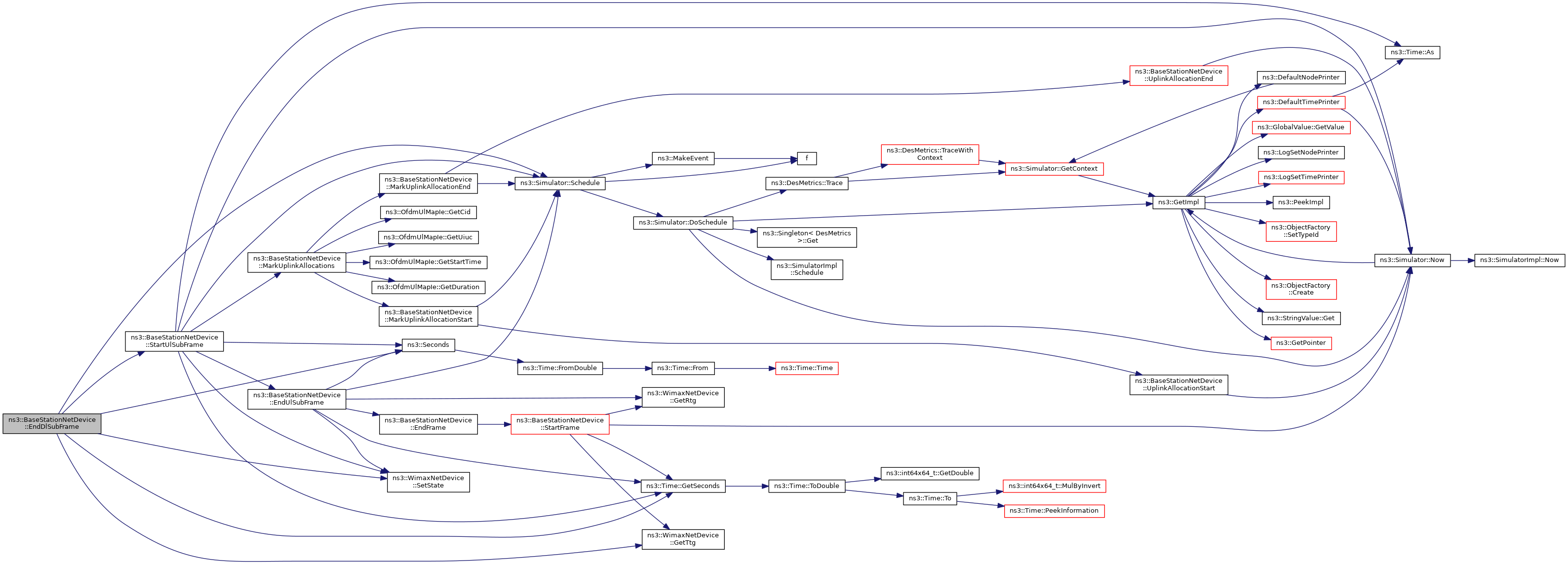Viewport: 1568px width, 564px height.
Task: Open the ns3::WimaxNetDevice::GetRtg node
Action: 683,397
